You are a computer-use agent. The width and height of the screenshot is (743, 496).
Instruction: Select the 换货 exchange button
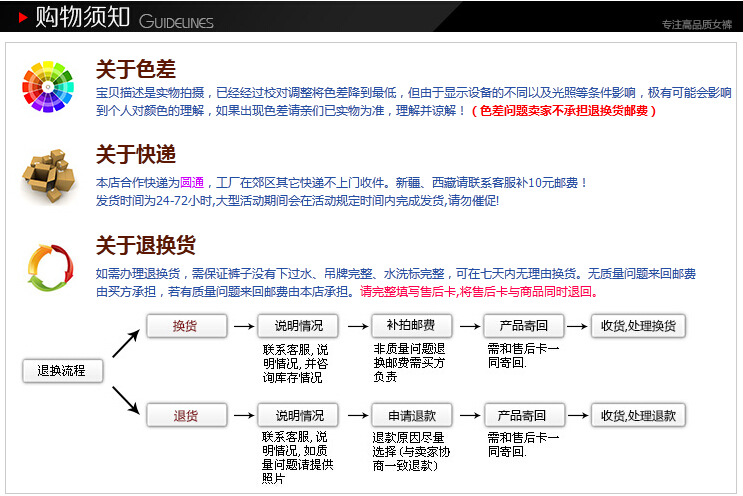tap(186, 326)
